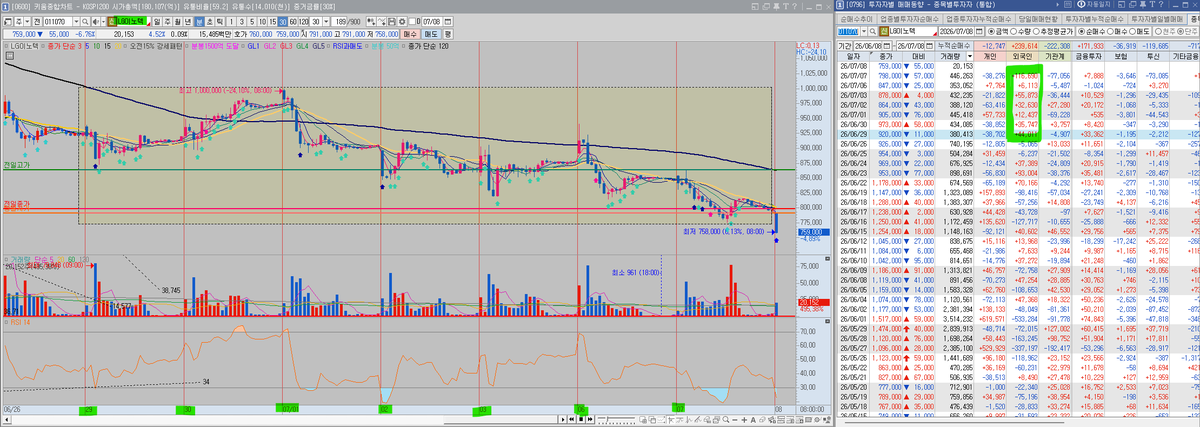
Task: Choose the 10-minute interval button
Action: (262, 21)
